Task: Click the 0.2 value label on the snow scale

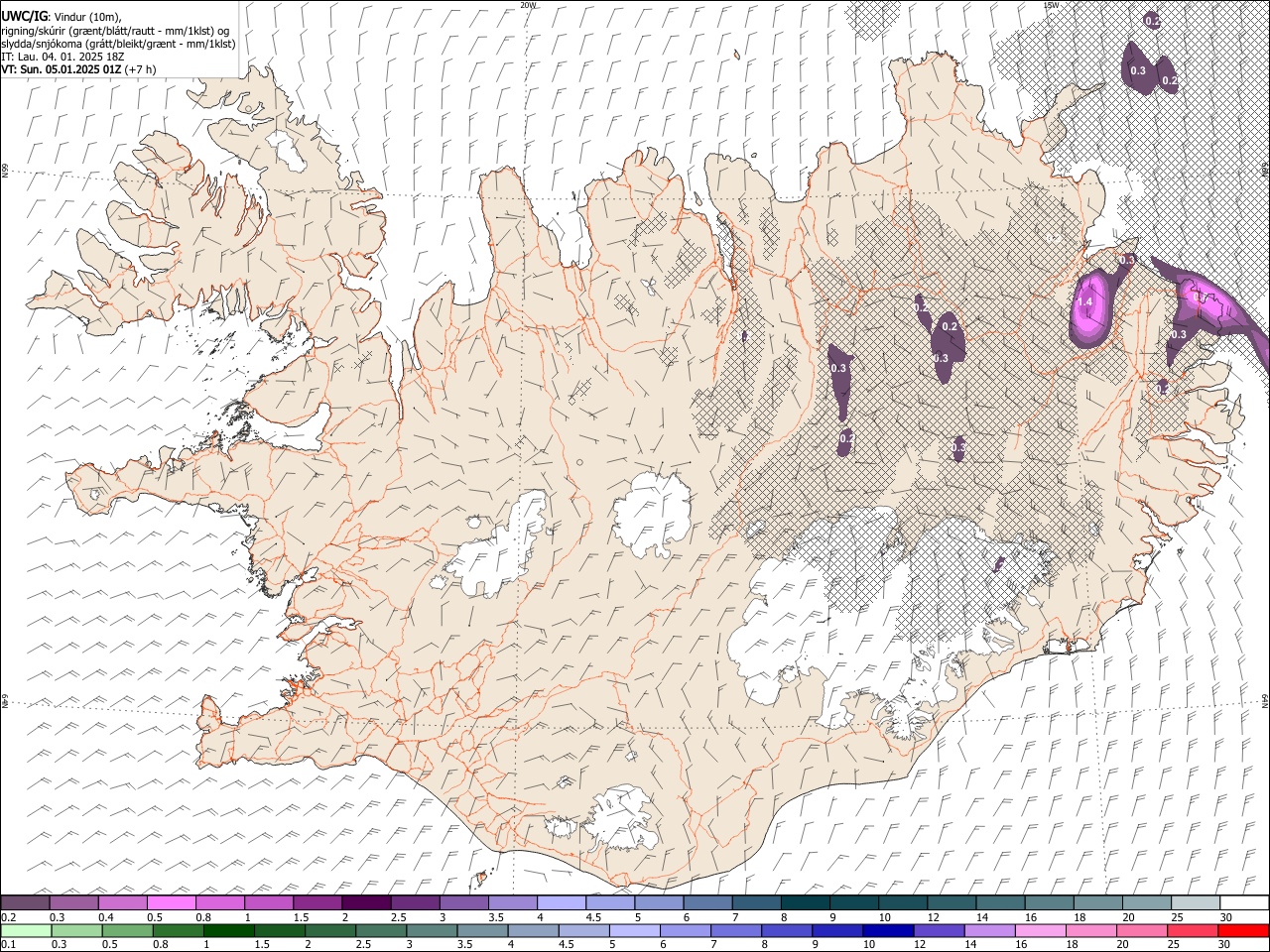Action: tap(8, 917)
